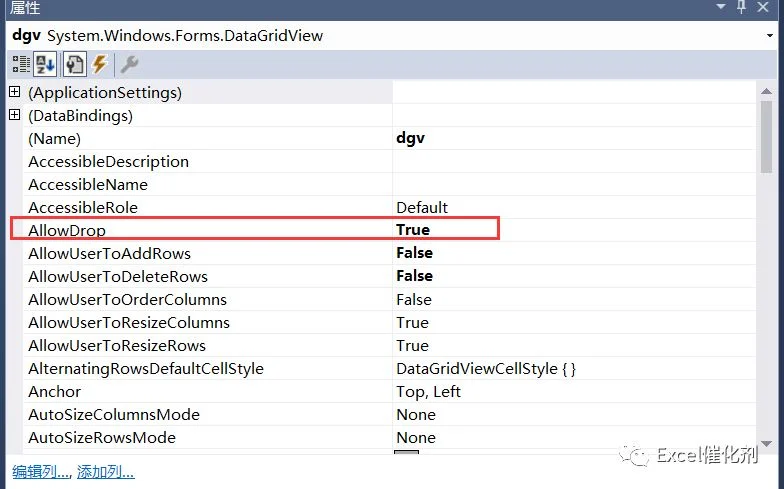Select Alphabetical sort icon
The height and width of the screenshot is (489, 784).
(45, 64)
